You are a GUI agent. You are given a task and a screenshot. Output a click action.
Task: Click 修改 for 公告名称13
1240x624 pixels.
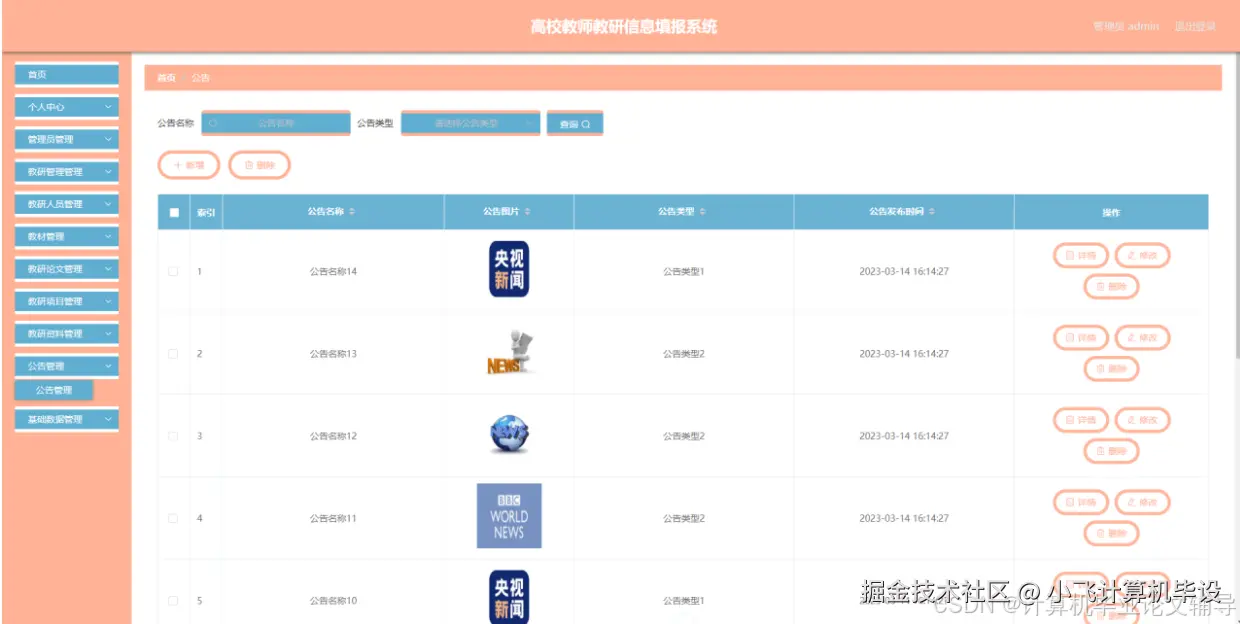pos(1142,338)
